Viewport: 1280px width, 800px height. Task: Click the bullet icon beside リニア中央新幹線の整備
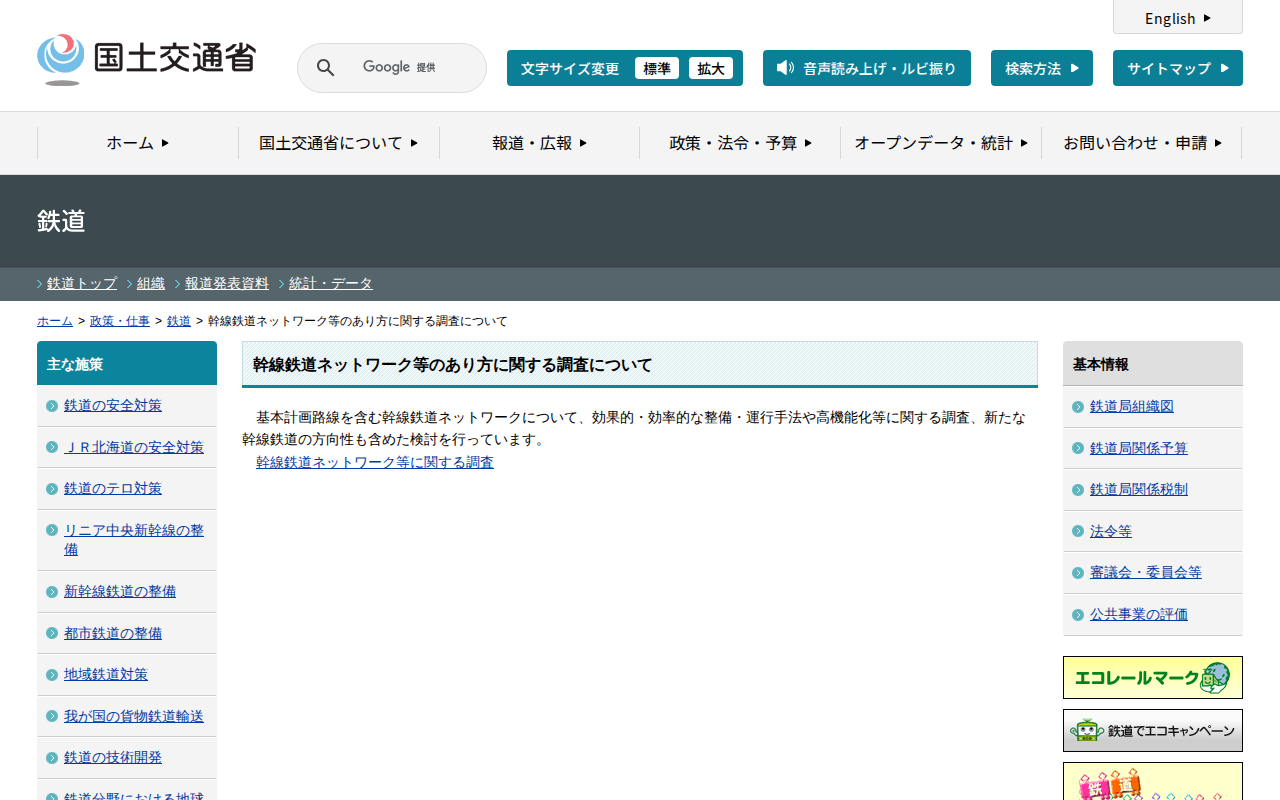[52, 530]
